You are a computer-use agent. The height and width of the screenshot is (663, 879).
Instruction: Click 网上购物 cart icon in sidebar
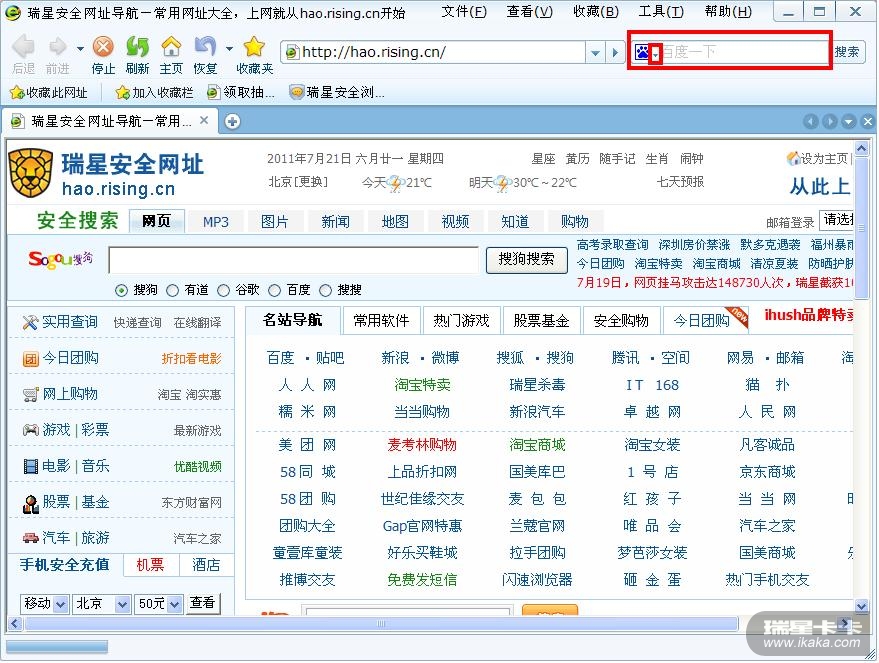point(30,395)
